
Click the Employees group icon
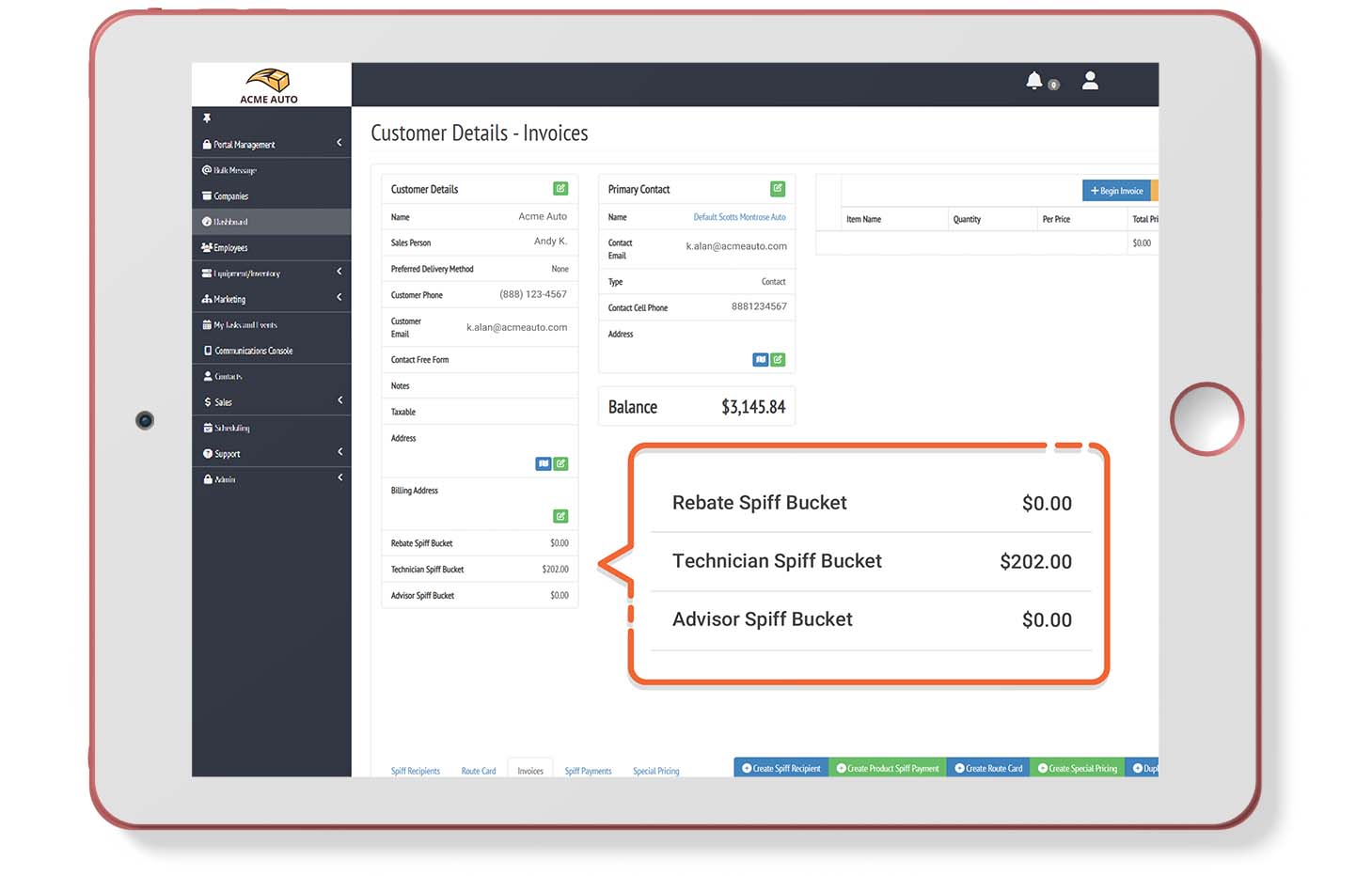(x=207, y=247)
